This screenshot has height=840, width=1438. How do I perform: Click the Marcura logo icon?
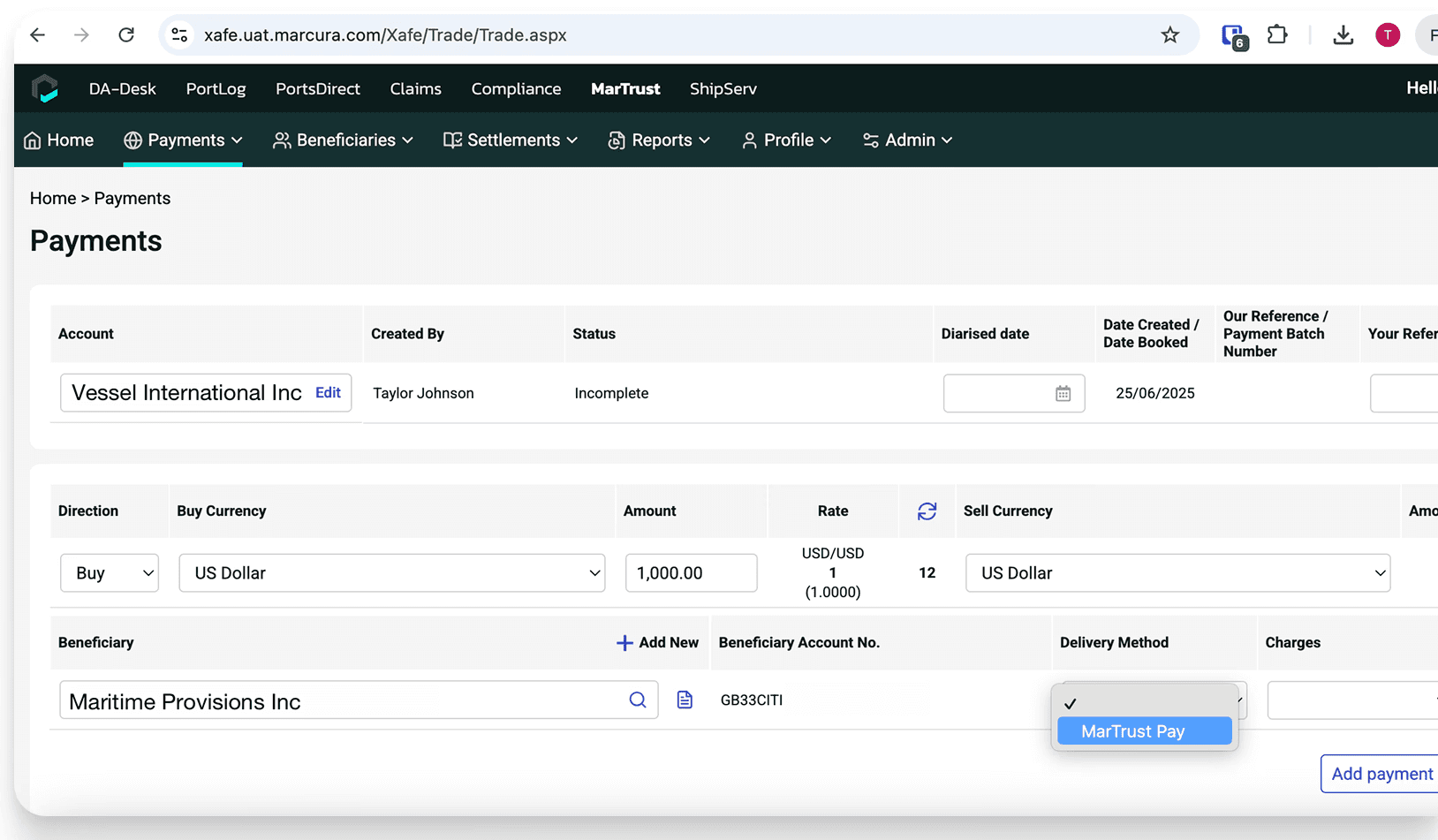[44, 88]
